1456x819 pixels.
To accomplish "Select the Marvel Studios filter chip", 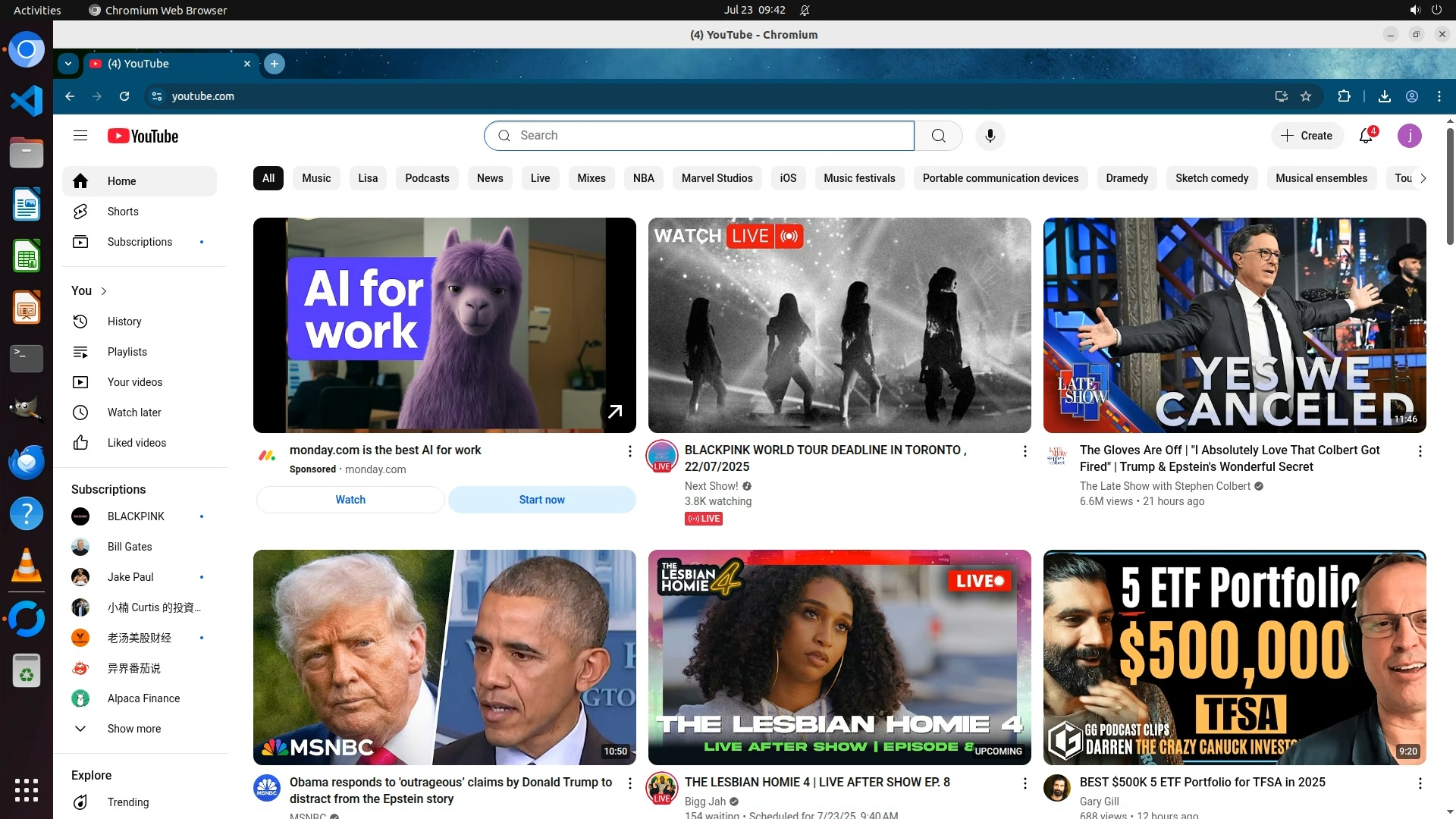I will click(x=717, y=178).
